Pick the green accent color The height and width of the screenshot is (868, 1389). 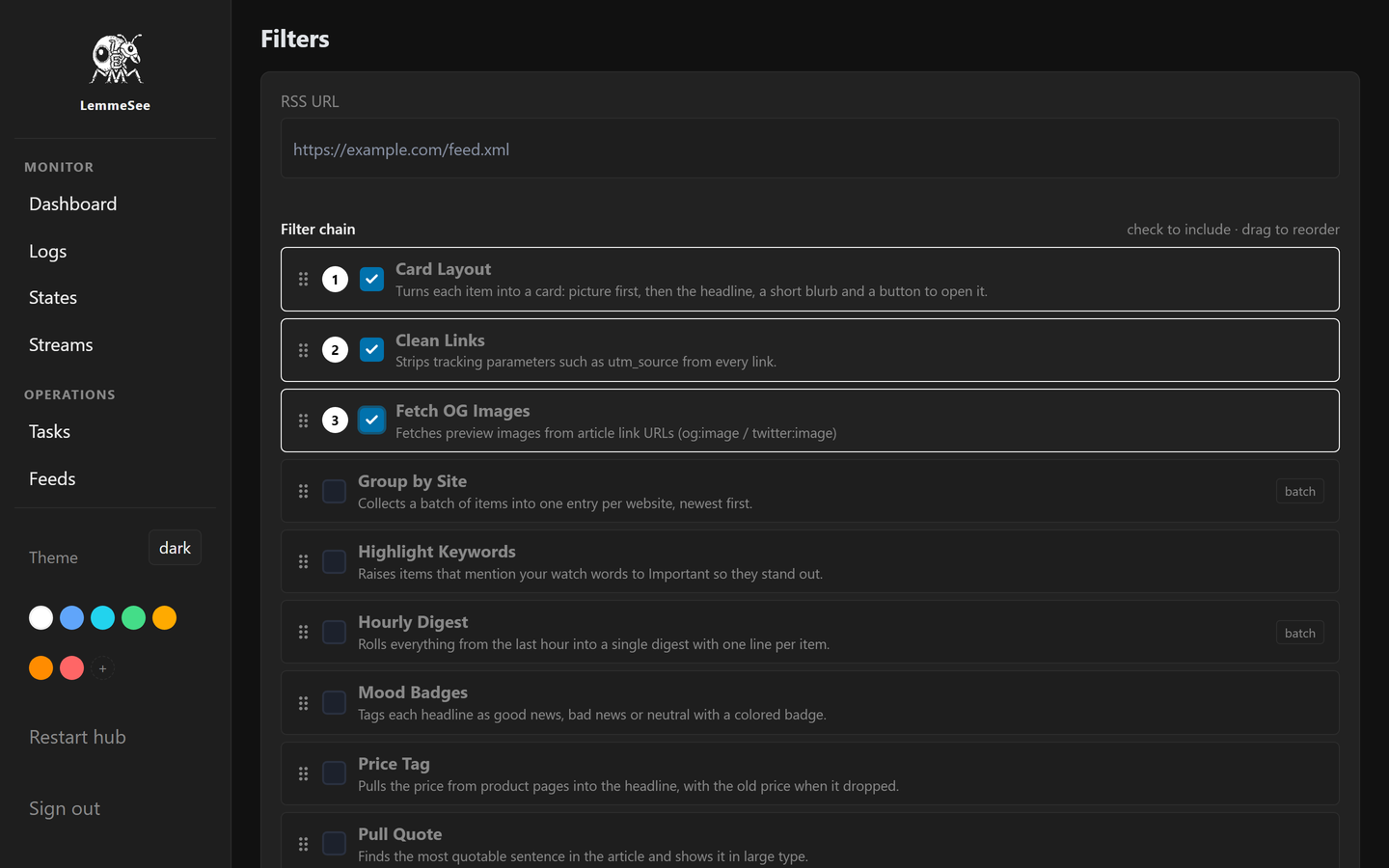pyautogui.click(x=133, y=617)
